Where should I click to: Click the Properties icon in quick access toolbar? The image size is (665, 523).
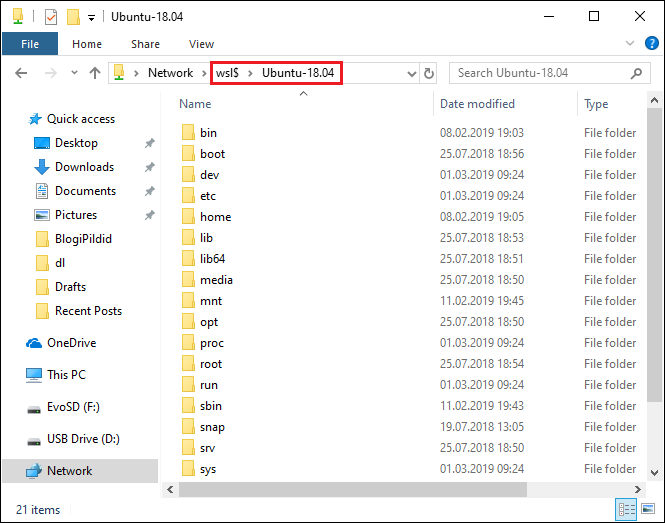50,17
